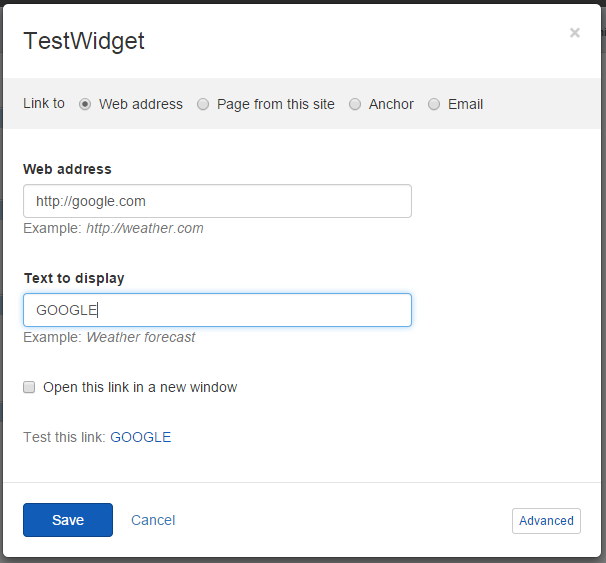This screenshot has width=606, height=563.
Task: Enable the open in new window checkbox
Action: point(29,387)
